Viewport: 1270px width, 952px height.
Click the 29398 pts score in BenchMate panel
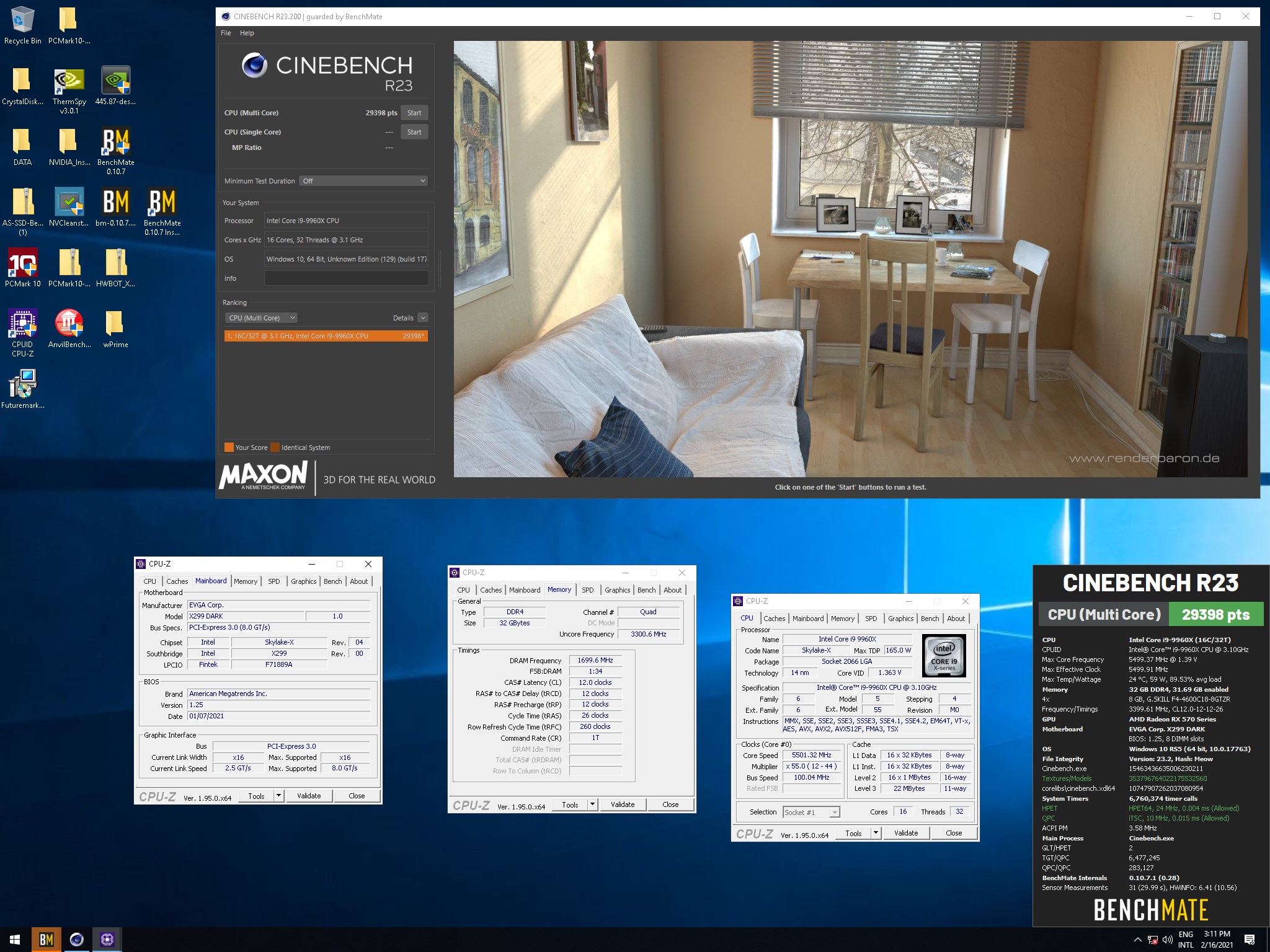point(1215,615)
